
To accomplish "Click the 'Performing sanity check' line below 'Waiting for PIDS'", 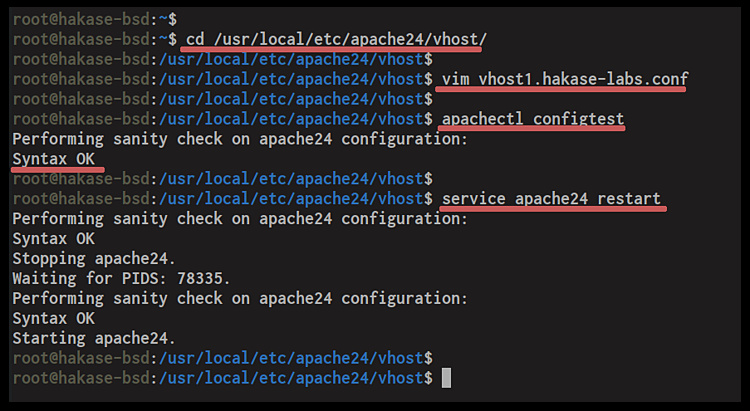I will (x=239, y=298).
